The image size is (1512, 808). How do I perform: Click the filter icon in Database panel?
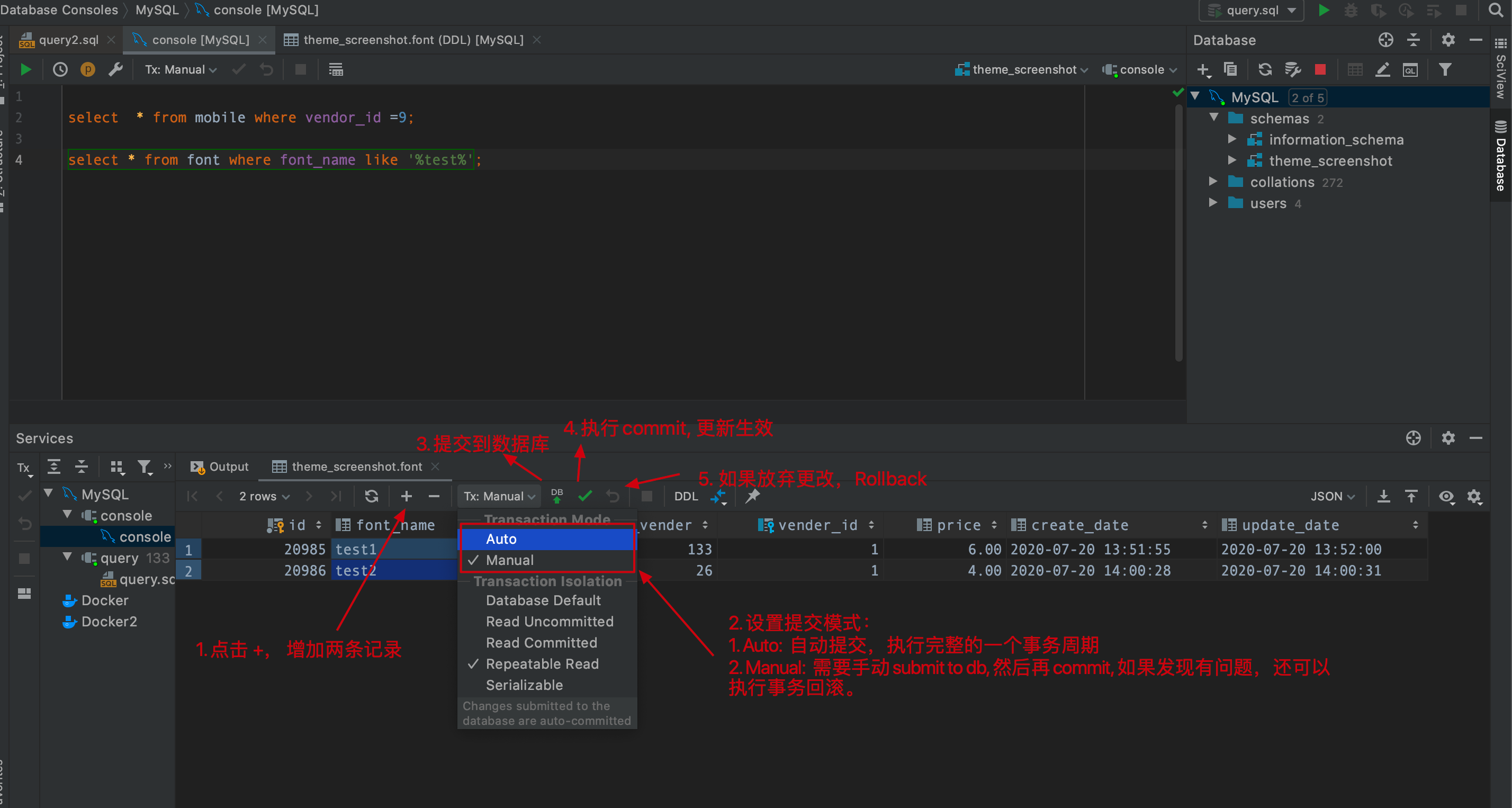pyautogui.click(x=1445, y=69)
